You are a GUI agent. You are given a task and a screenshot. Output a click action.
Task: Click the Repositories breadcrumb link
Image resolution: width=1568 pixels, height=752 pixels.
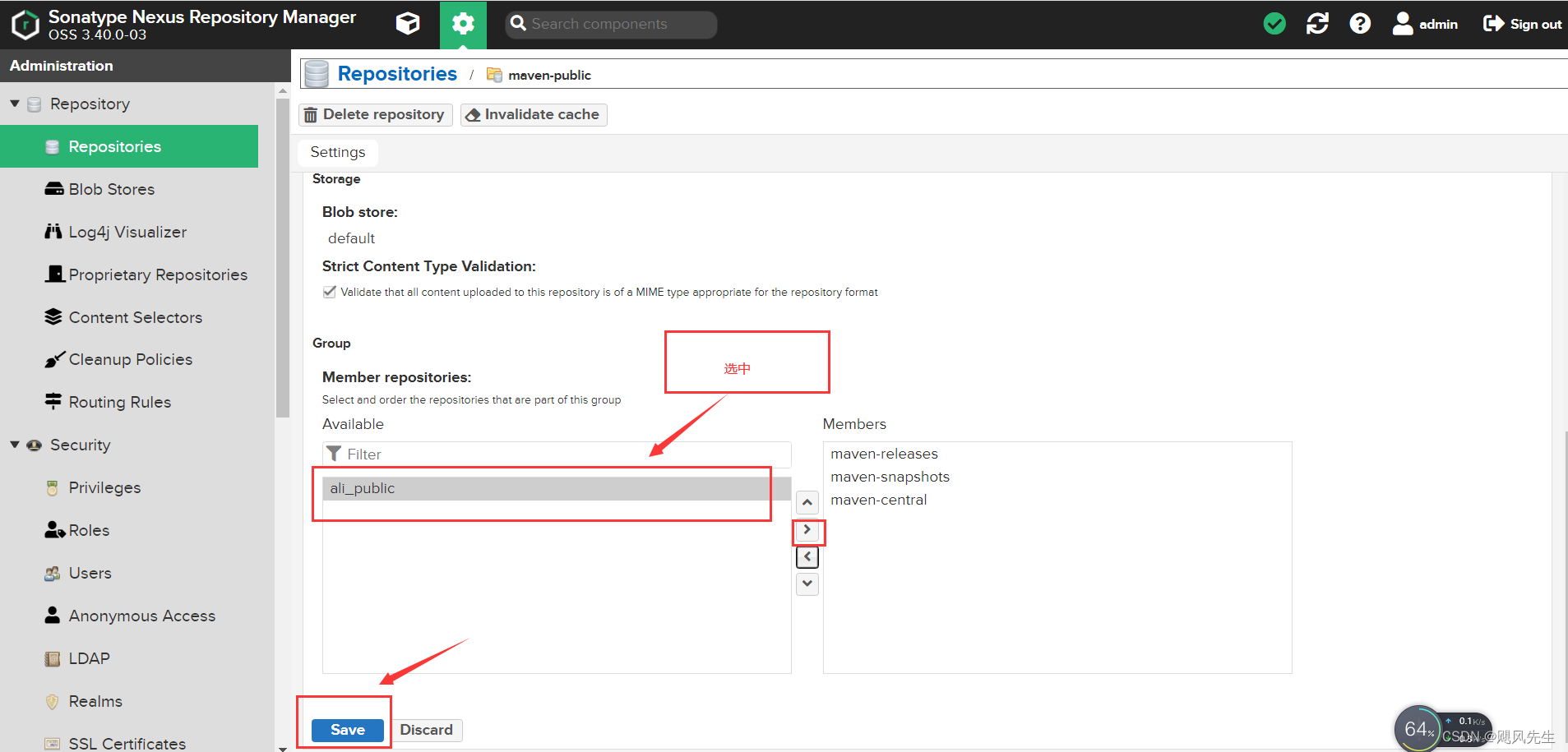pyautogui.click(x=397, y=74)
